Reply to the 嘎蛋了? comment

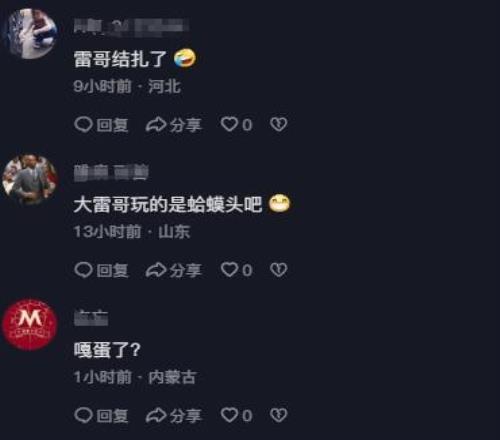pyautogui.click(x=101, y=416)
